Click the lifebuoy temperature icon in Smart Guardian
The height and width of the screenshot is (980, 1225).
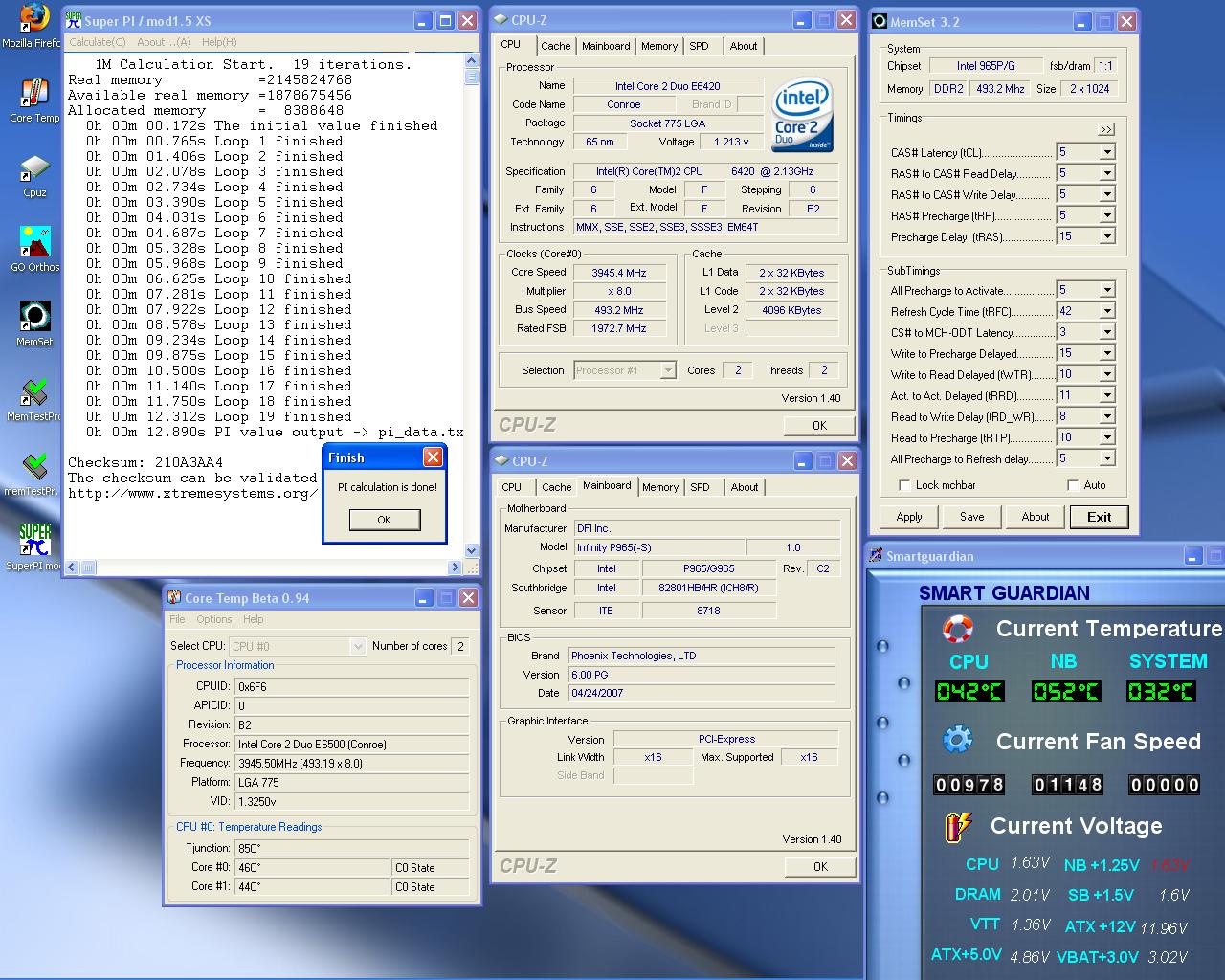coord(958,629)
